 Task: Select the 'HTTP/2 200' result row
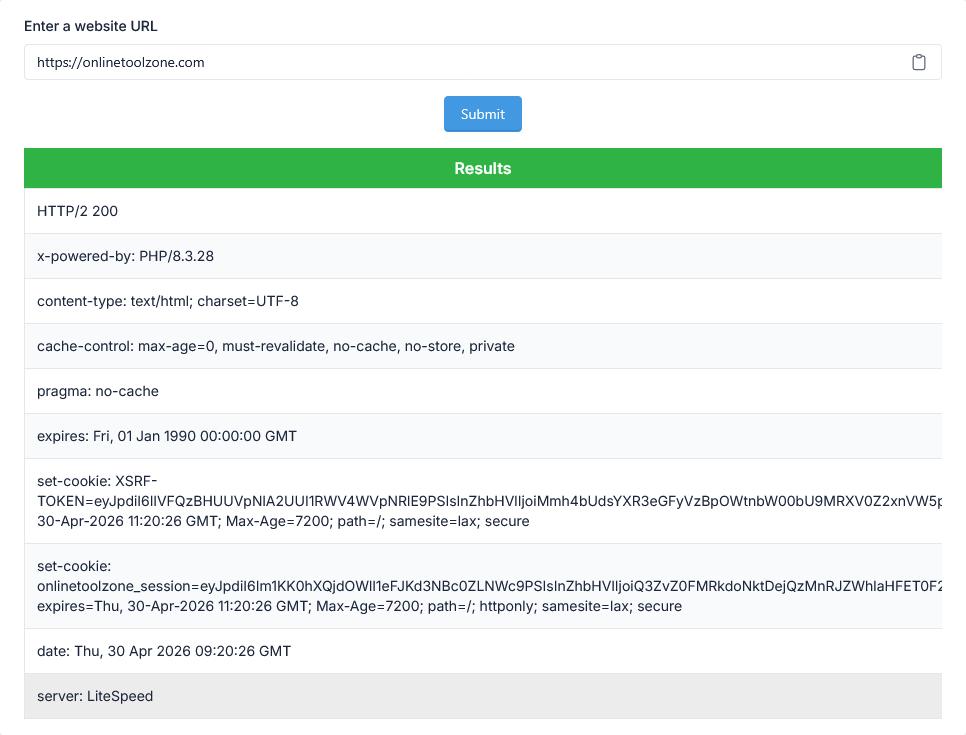point(482,211)
